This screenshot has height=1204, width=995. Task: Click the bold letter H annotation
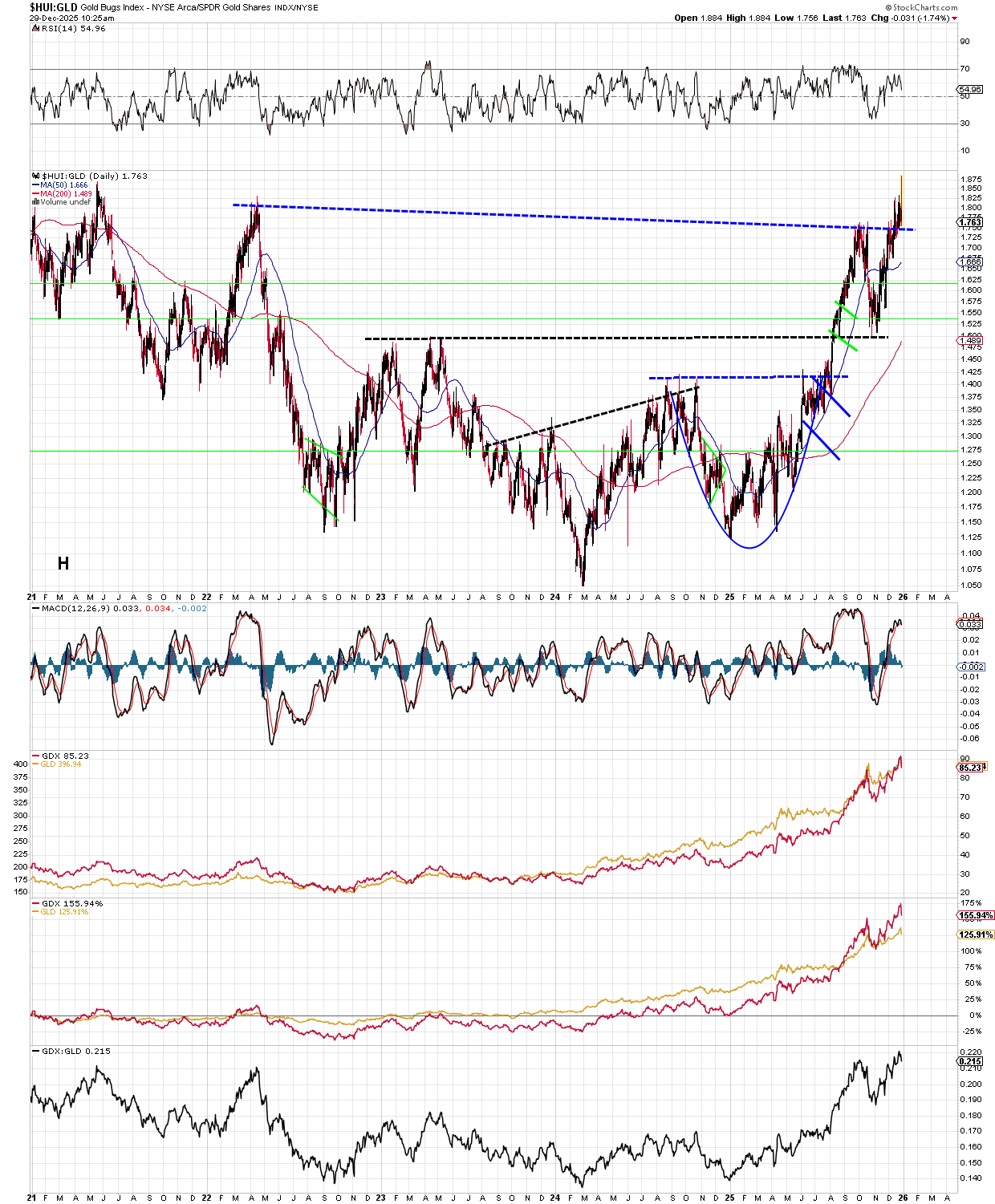63,564
